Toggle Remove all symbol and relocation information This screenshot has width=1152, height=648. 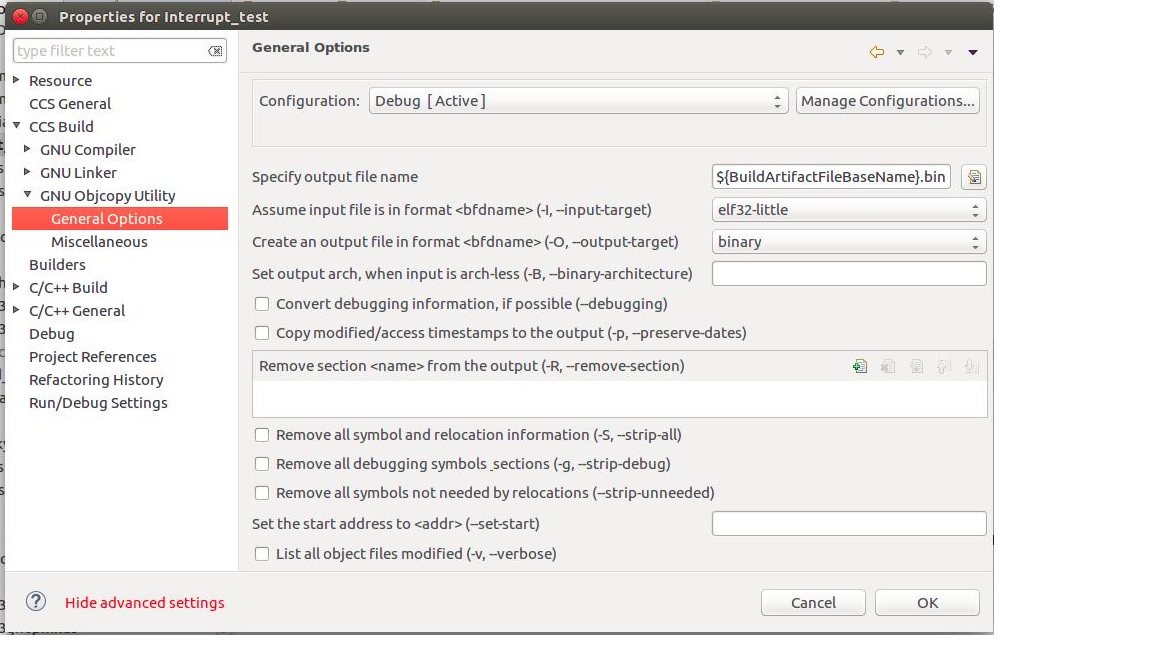[262, 435]
